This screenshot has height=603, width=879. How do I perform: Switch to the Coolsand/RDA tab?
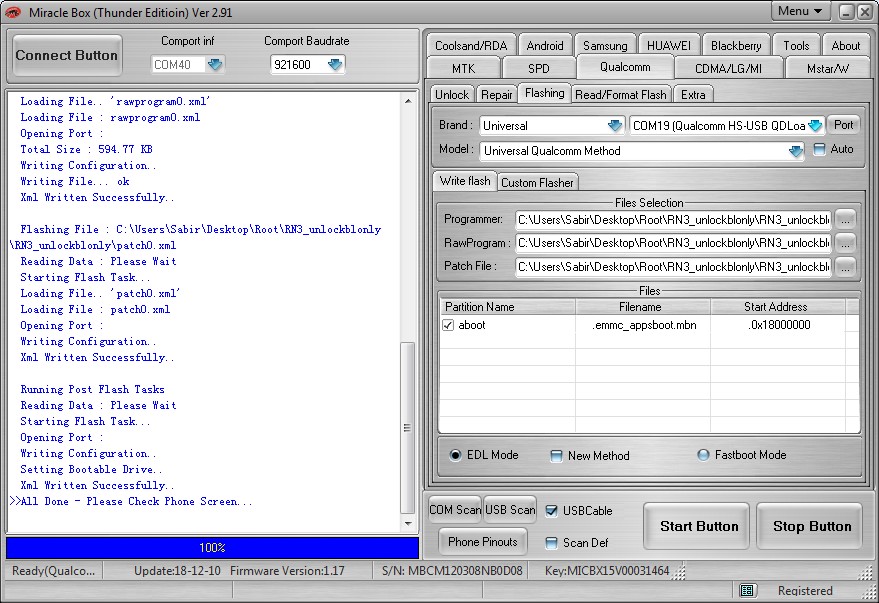pyautogui.click(x=471, y=46)
